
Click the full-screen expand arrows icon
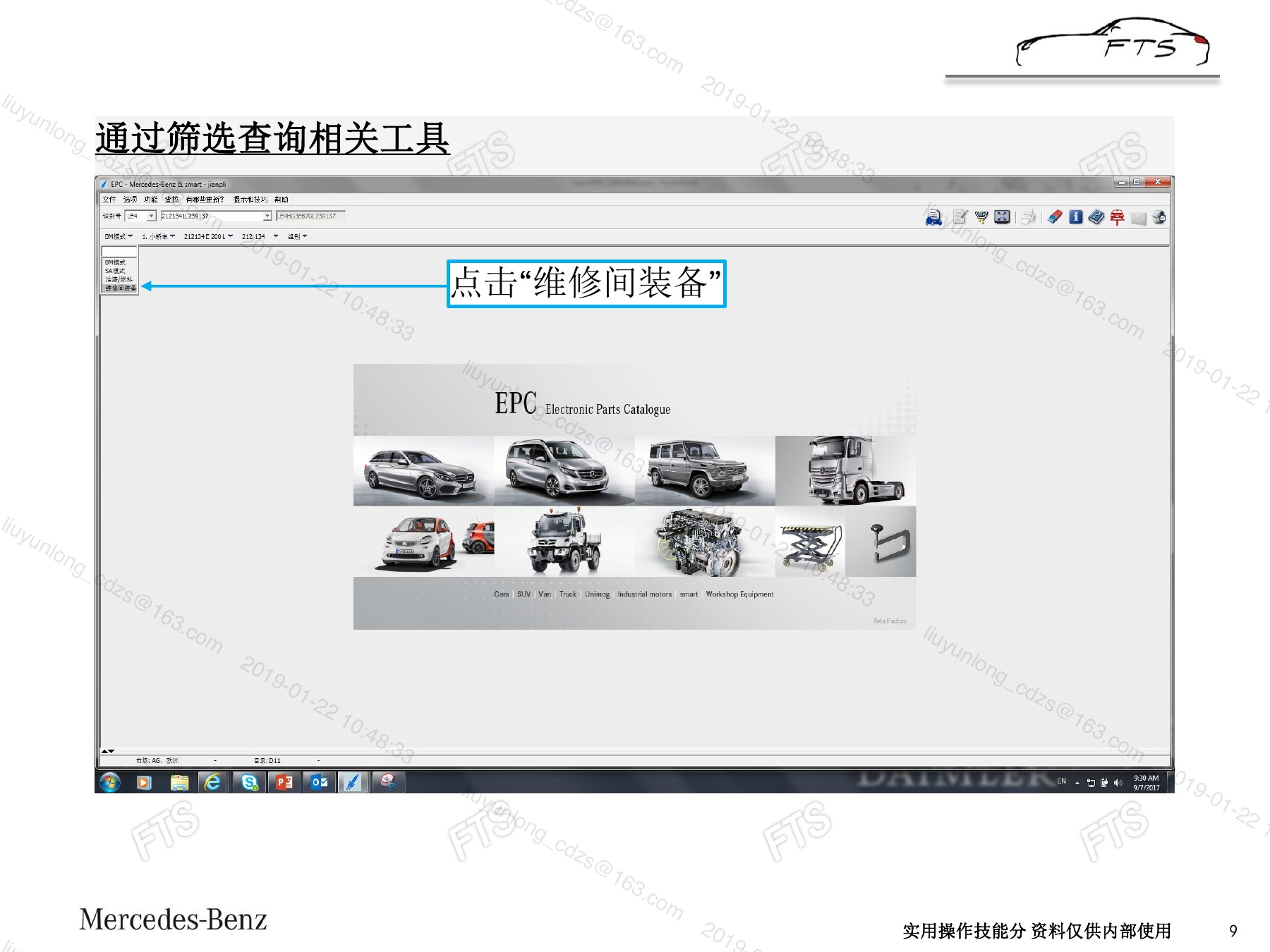coord(1002,217)
